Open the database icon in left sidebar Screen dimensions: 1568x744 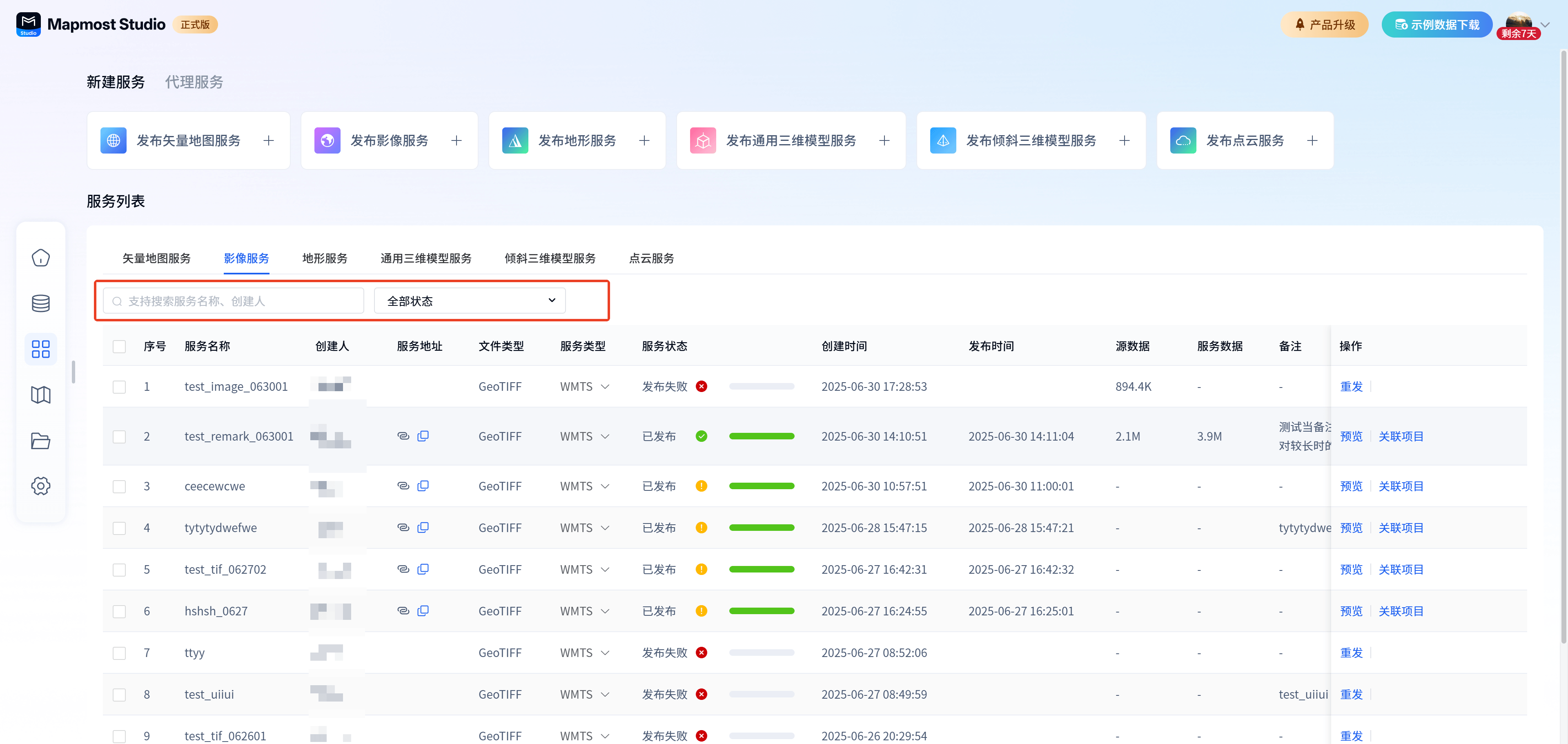[x=41, y=303]
